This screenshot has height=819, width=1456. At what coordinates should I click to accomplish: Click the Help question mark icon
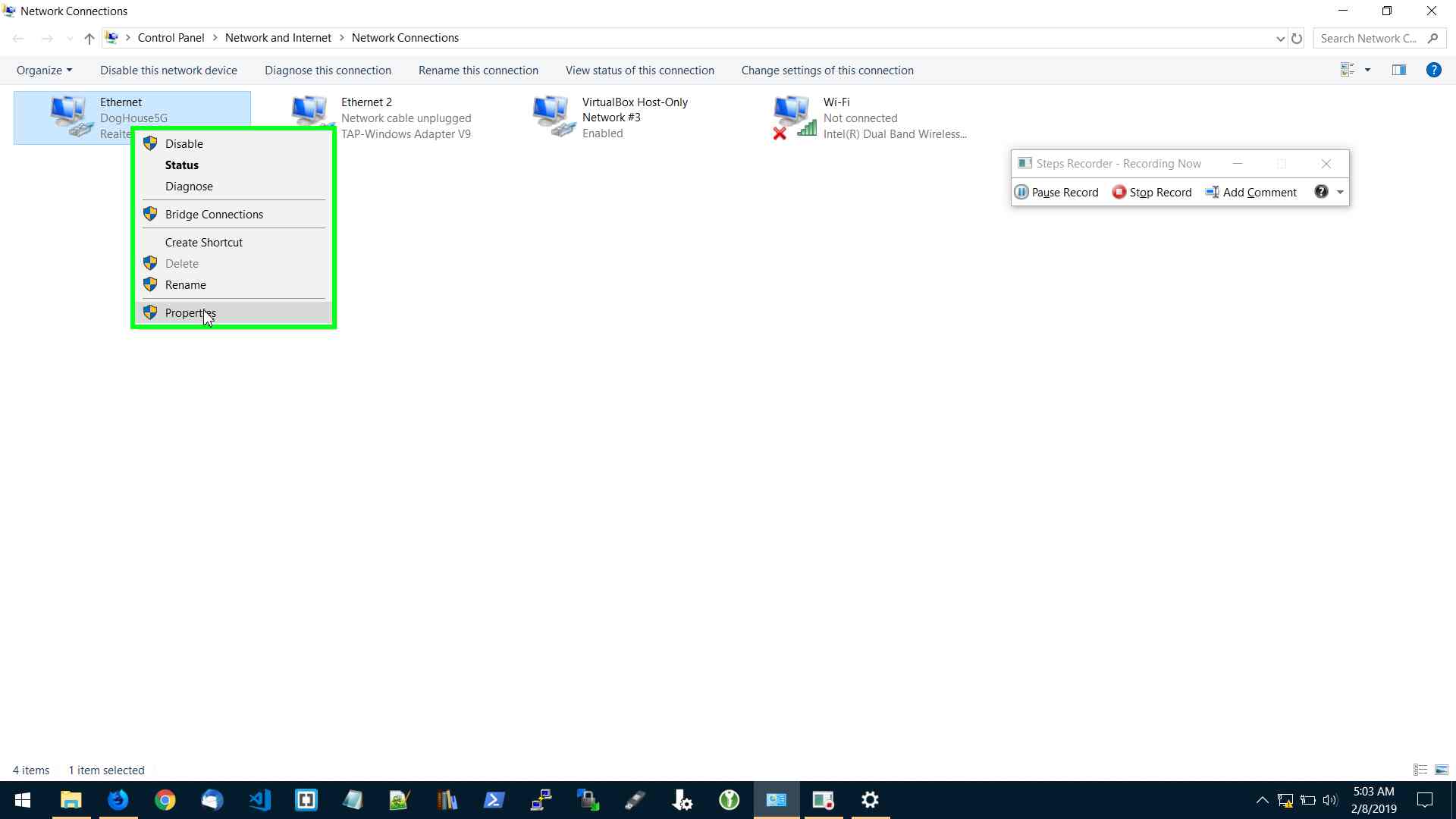1433,70
